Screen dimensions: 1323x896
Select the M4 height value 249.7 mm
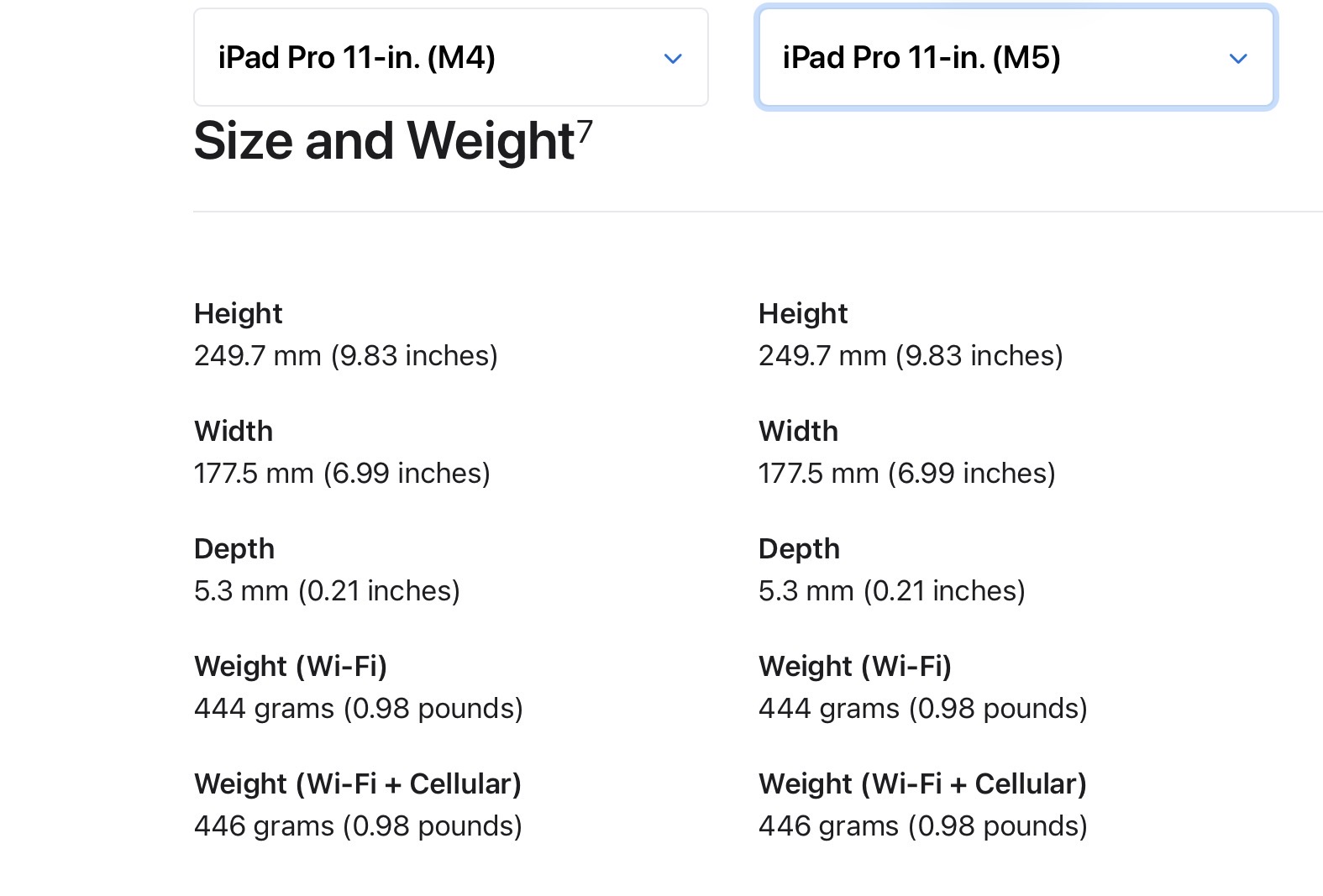pyautogui.click(x=345, y=355)
